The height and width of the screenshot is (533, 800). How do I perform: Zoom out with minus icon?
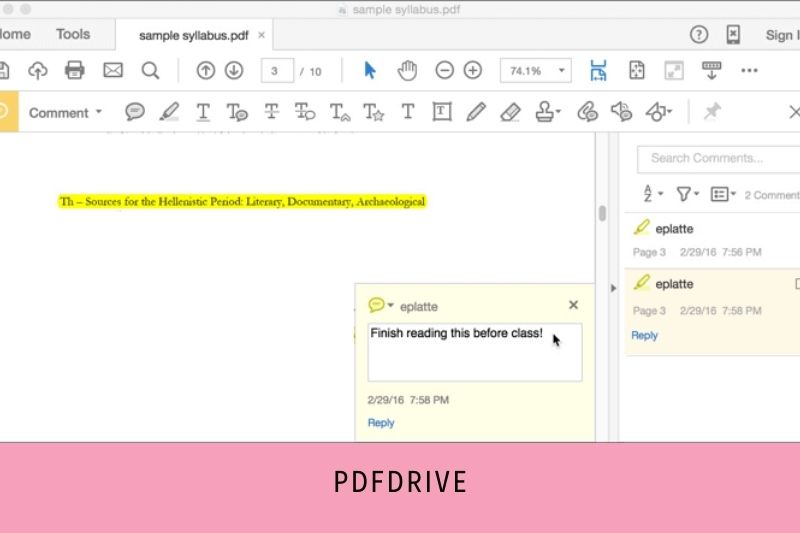[444, 70]
